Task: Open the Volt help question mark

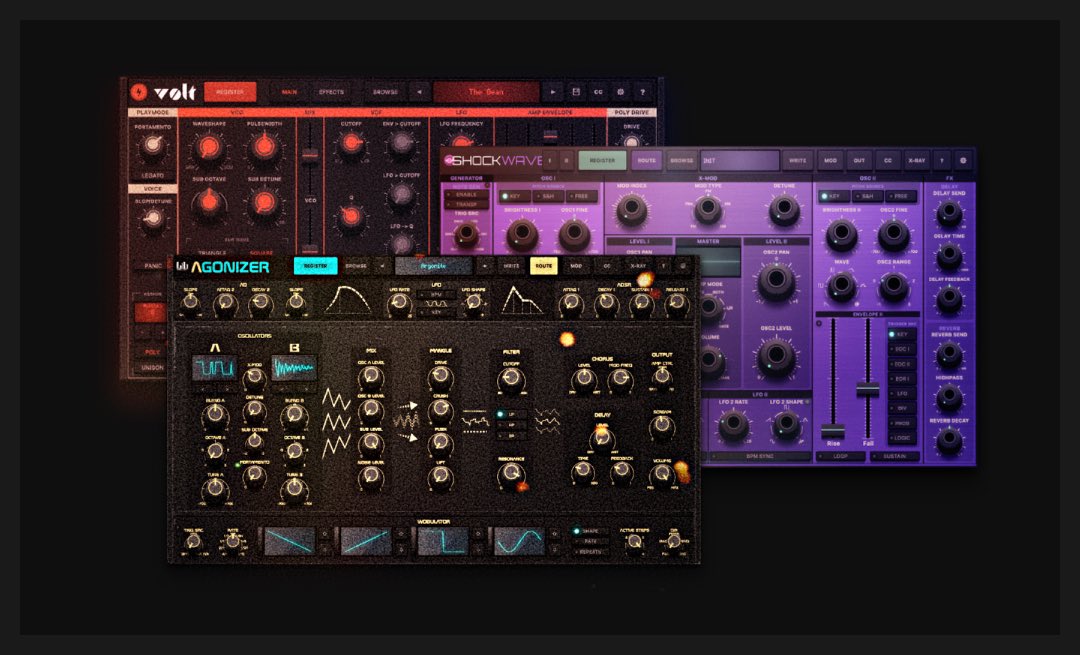Action: coord(643,92)
